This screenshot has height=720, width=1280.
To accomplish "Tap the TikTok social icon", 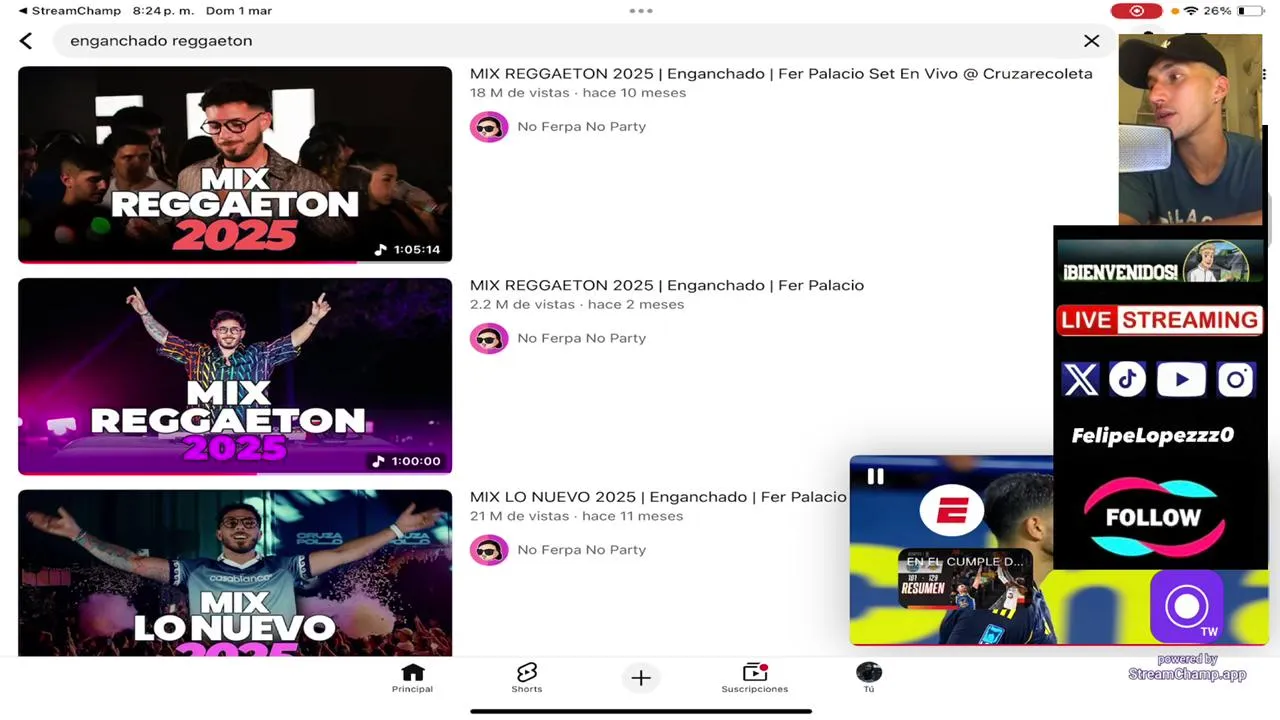I will [x=1127, y=380].
